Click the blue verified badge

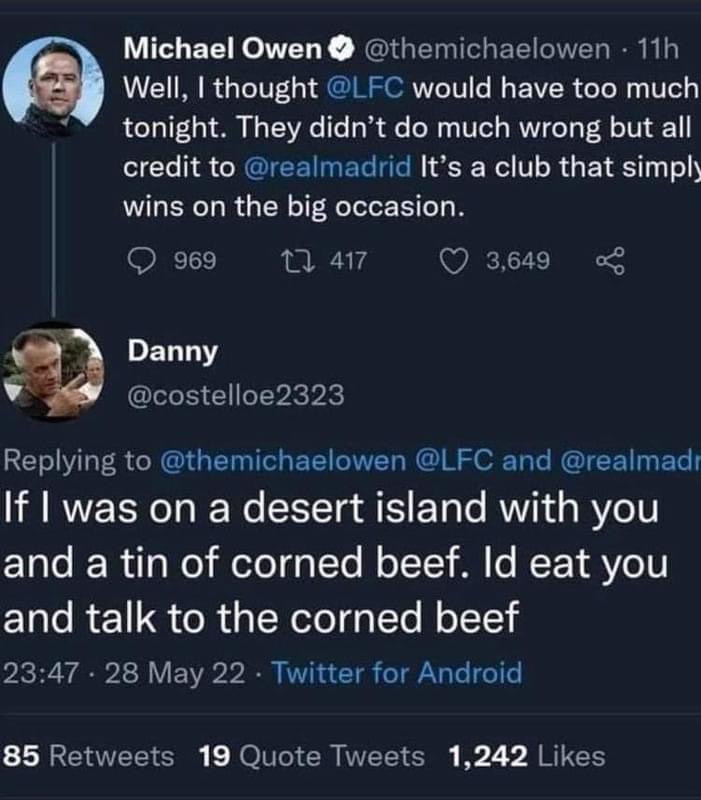tap(340, 48)
